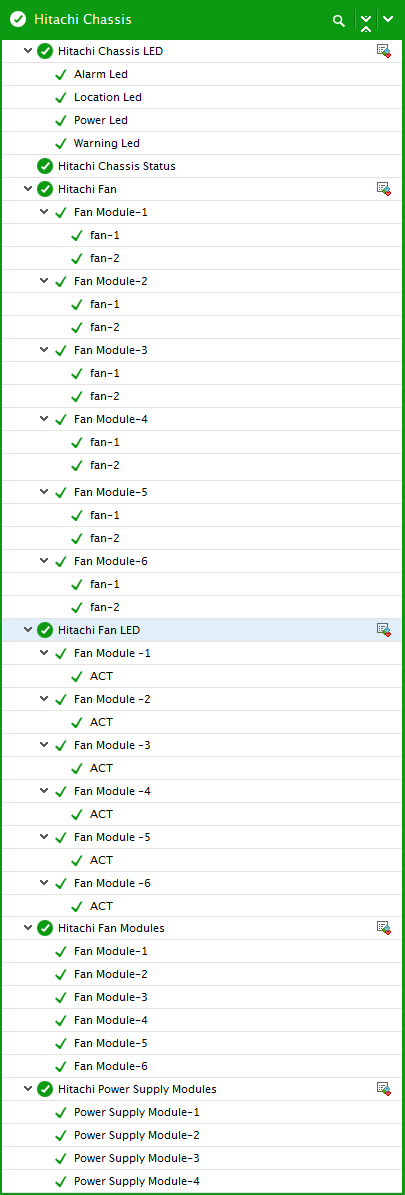
Task: Select Fan Module-6 under Hitachi Fan Modules
Action: (x=111, y=1066)
